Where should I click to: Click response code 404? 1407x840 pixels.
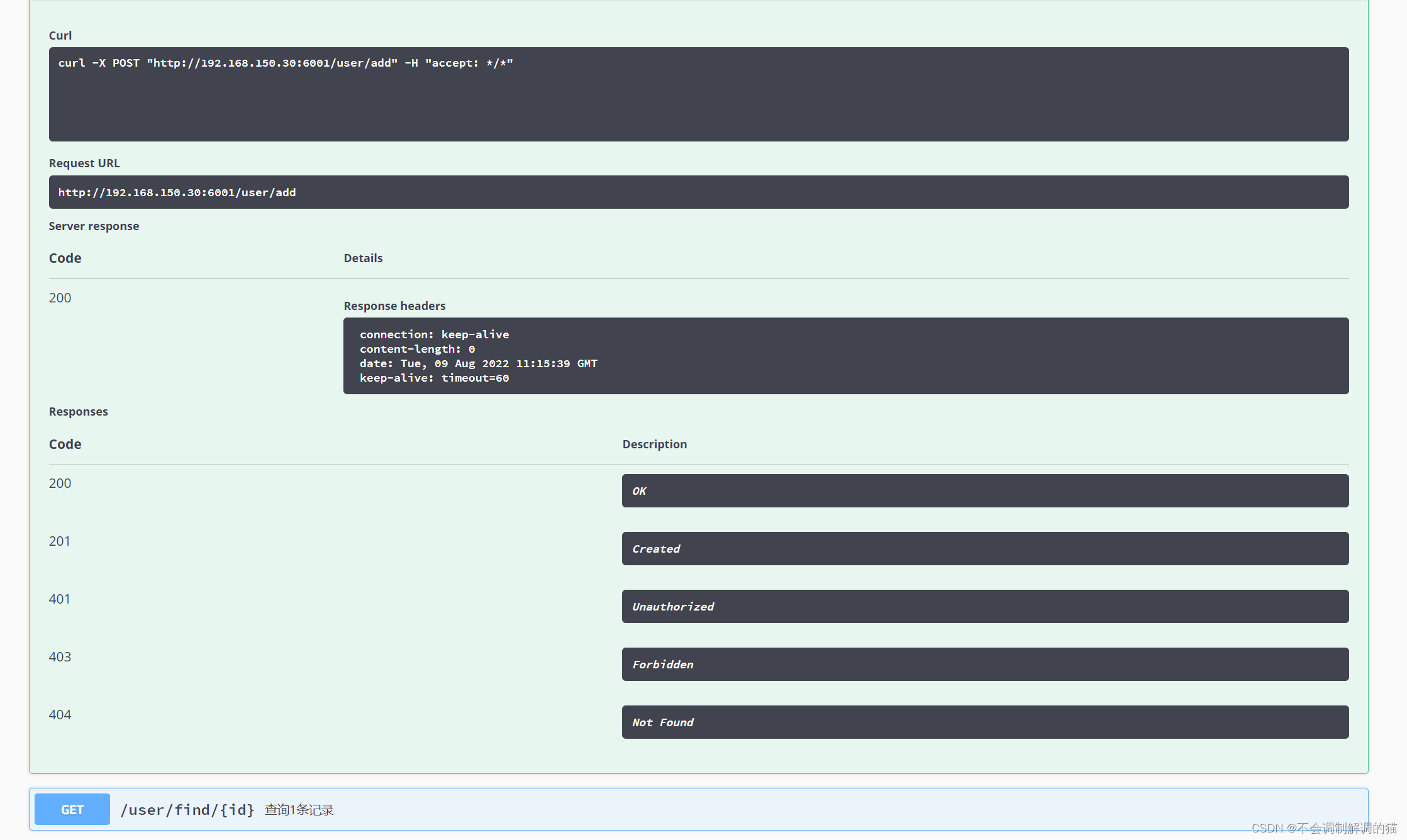click(x=60, y=714)
